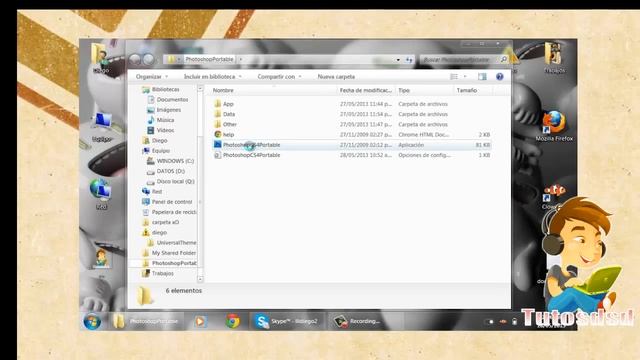
Task: Select My Shared Folder in sidebar
Action: point(169,253)
